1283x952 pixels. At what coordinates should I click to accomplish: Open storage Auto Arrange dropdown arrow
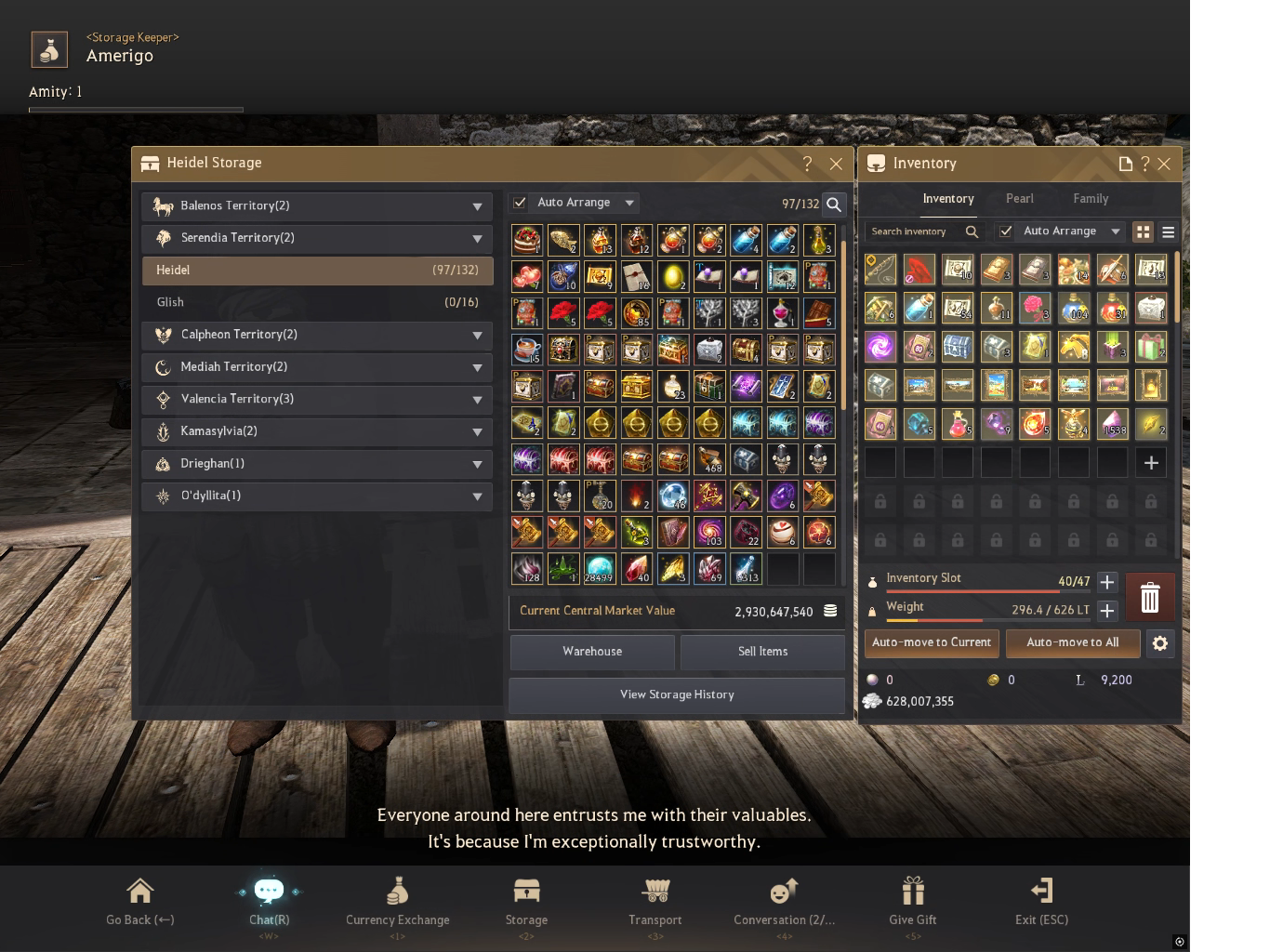pos(629,203)
